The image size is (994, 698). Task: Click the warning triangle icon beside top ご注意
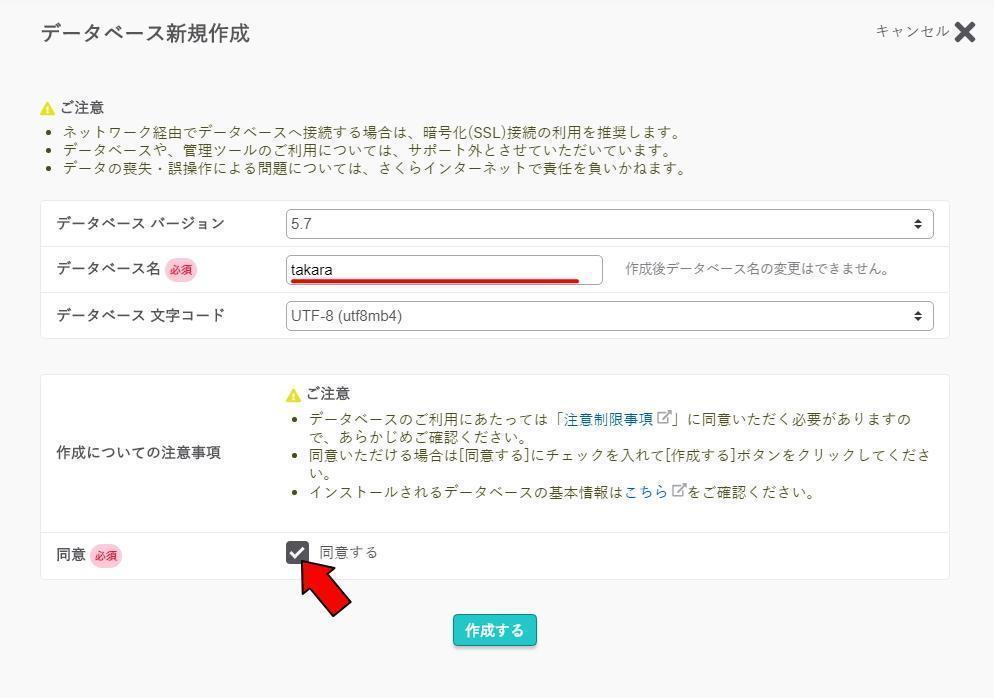click(48, 108)
